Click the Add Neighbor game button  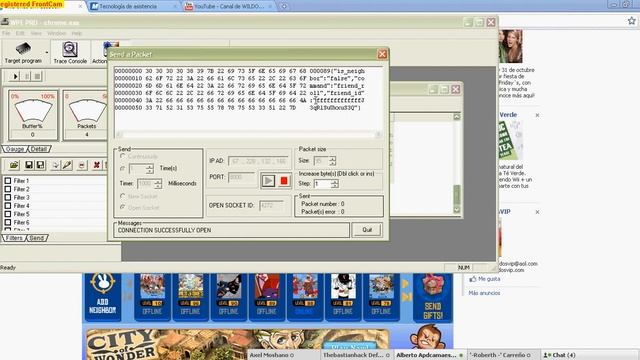[x=102, y=296]
